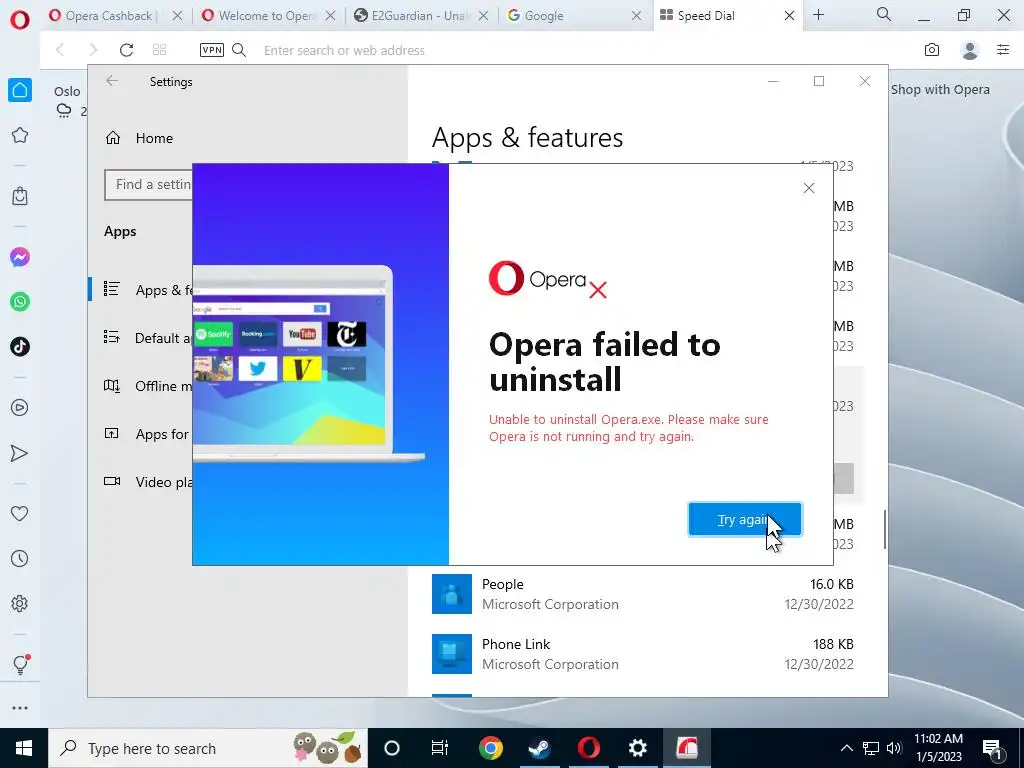The image size is (1024, 768).
Task: Open a new tab with plus button
Action: click(818, 15)
